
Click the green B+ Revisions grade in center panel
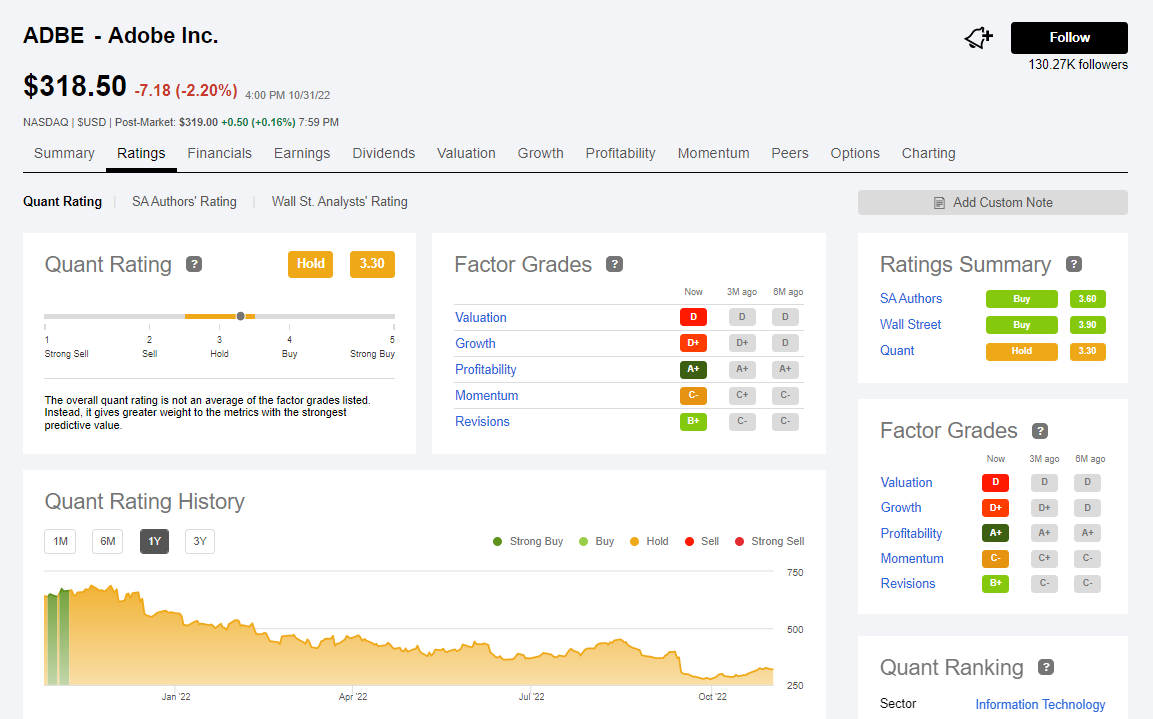pos(693,421)
